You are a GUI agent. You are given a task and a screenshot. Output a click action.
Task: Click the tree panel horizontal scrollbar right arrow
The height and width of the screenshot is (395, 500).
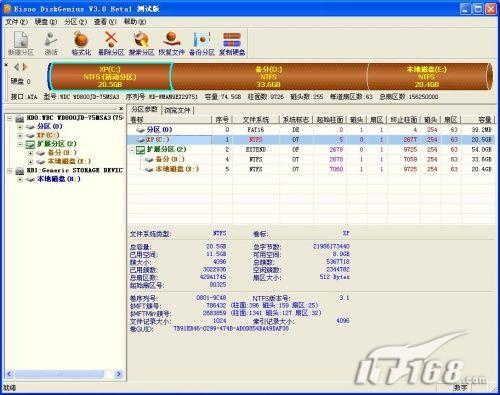click(x=118, y=374)
